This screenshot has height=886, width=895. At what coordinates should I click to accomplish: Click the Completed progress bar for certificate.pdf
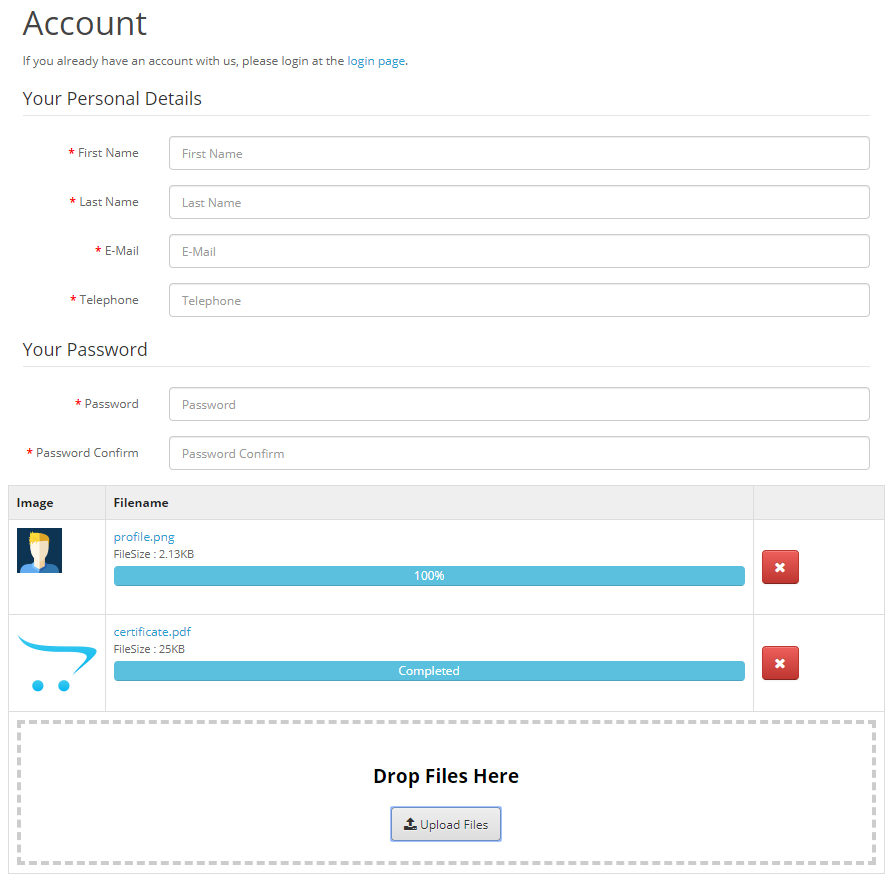pos(429,671)
